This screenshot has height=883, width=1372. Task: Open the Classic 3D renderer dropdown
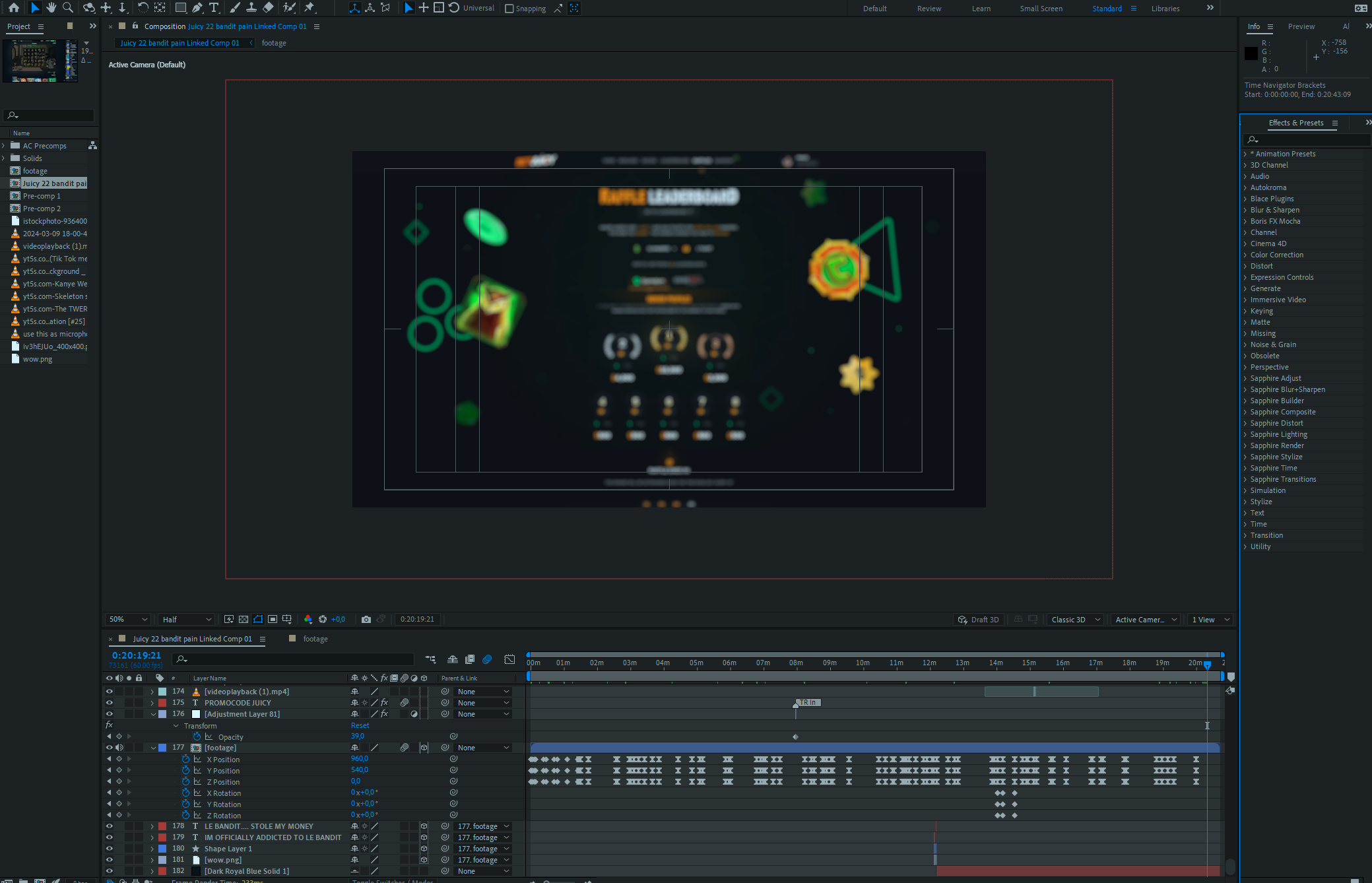click(1075, 620)
